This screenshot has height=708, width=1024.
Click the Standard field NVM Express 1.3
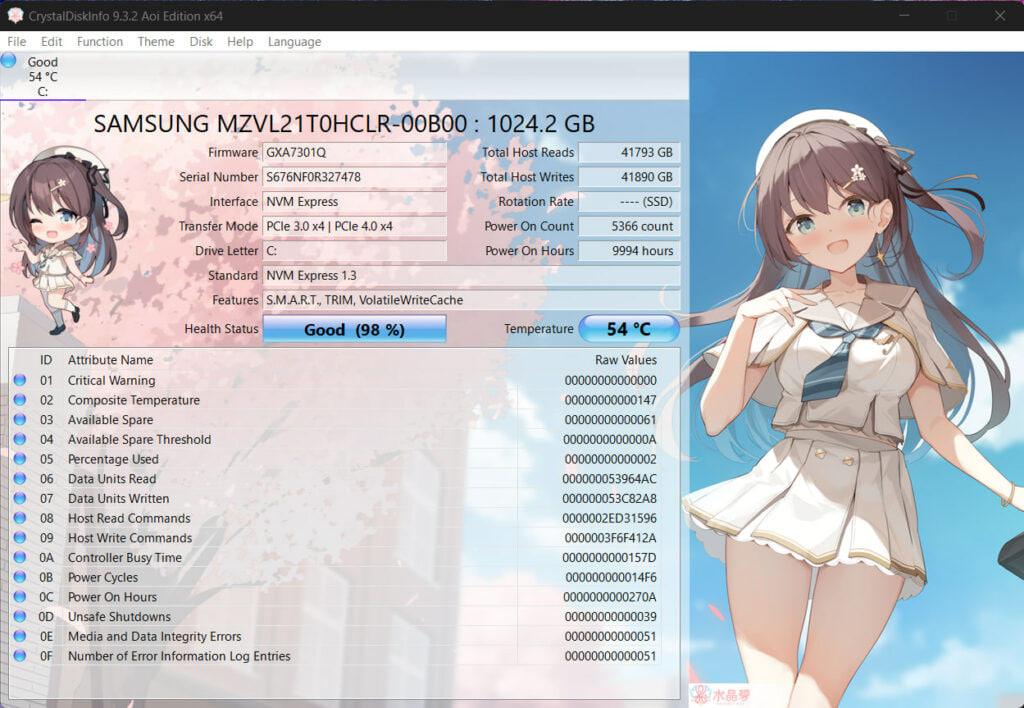point(471,276)
